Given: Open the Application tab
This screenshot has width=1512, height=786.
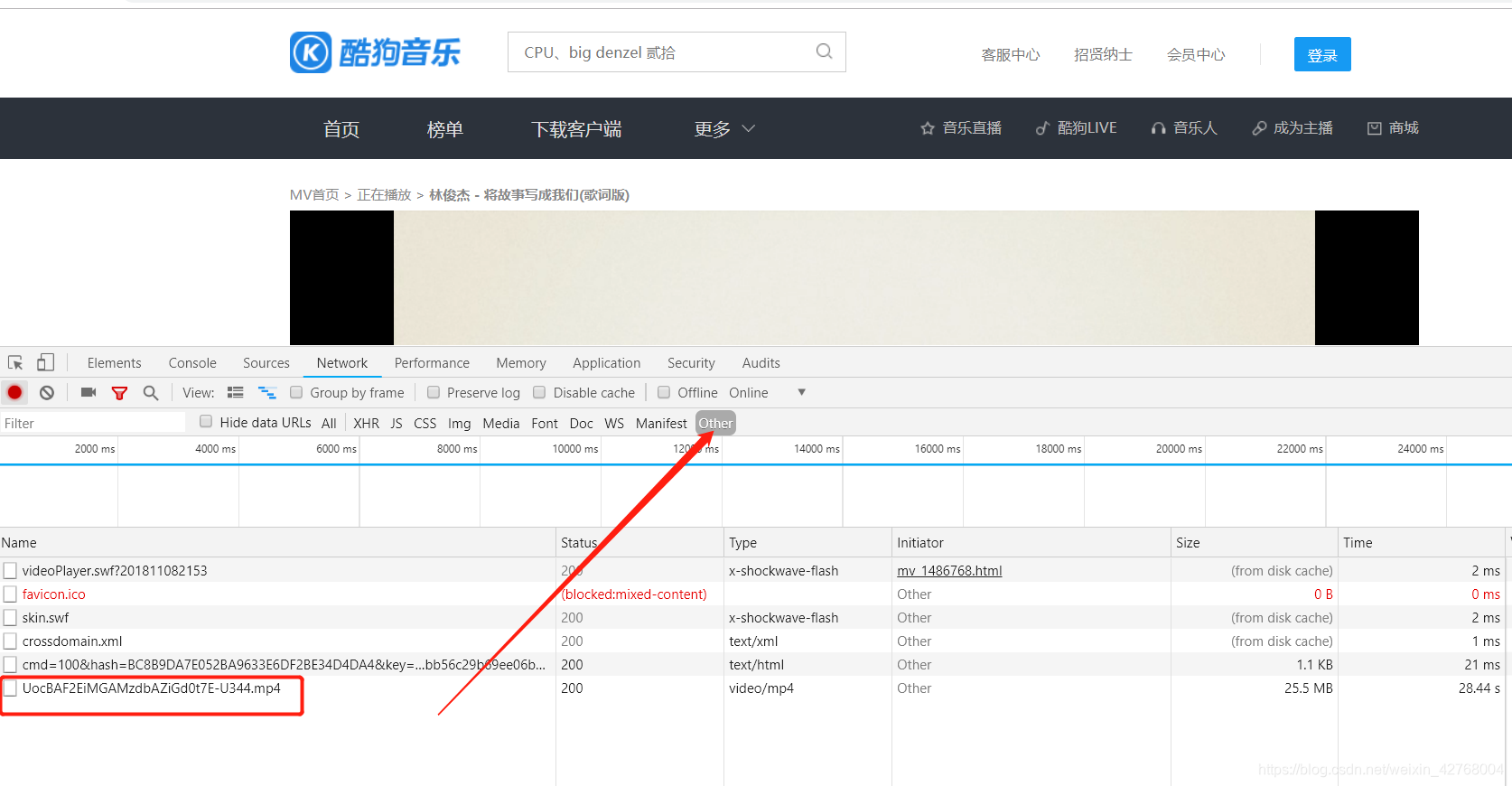Looking at the screenshot, I should pyautogui.click(x=606, y=362).
